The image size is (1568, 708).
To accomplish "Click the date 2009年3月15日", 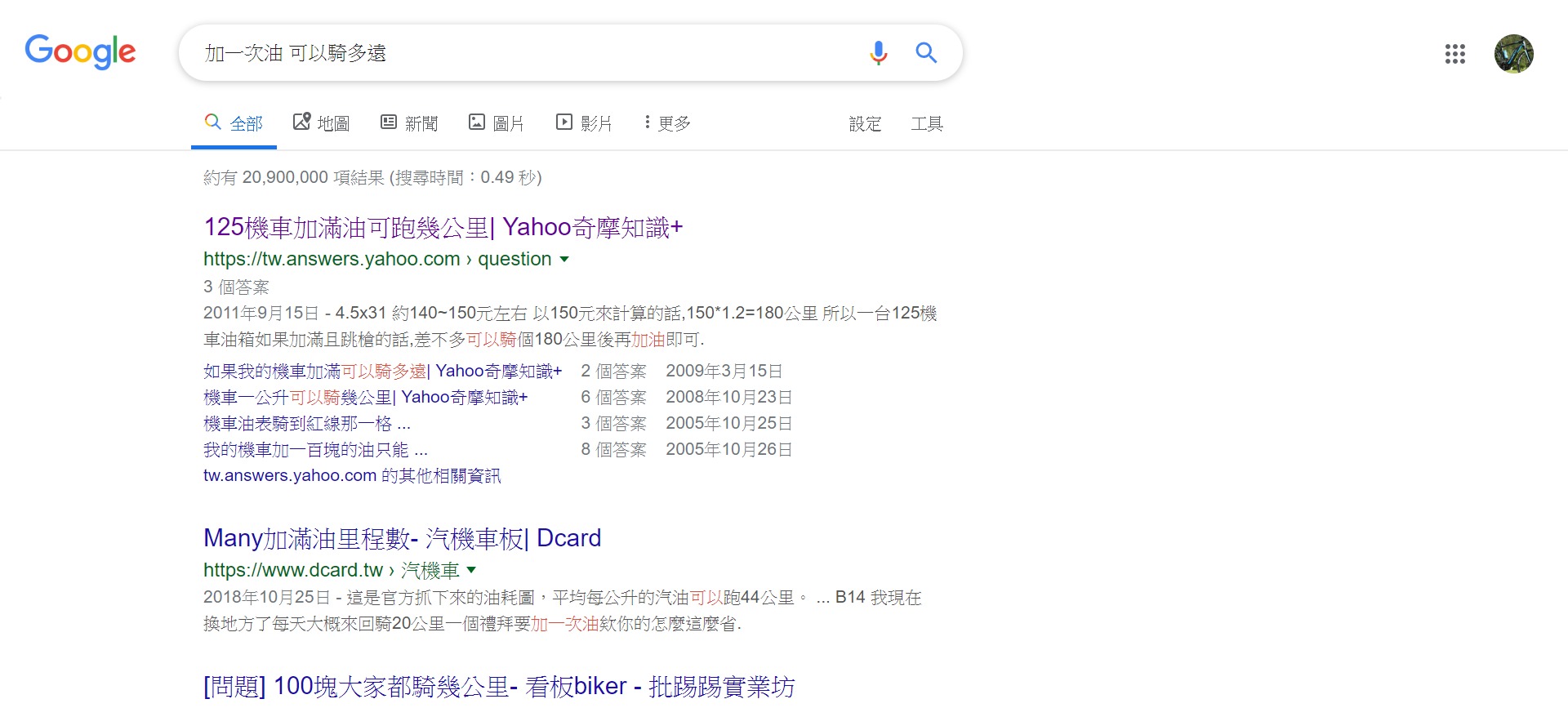I will (724, 371).
